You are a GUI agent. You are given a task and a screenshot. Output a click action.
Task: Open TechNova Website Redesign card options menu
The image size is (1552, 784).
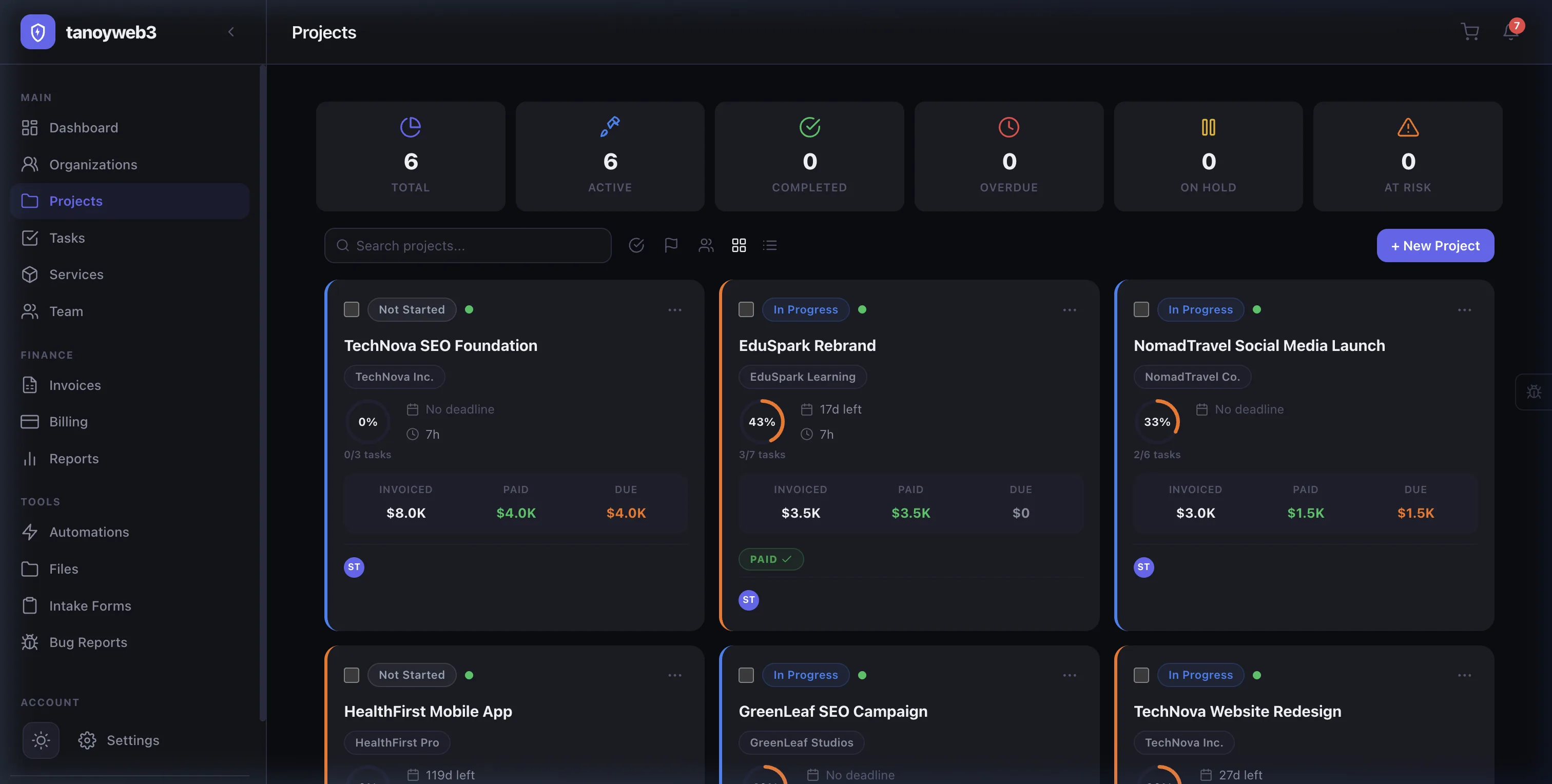point(1465,675)
